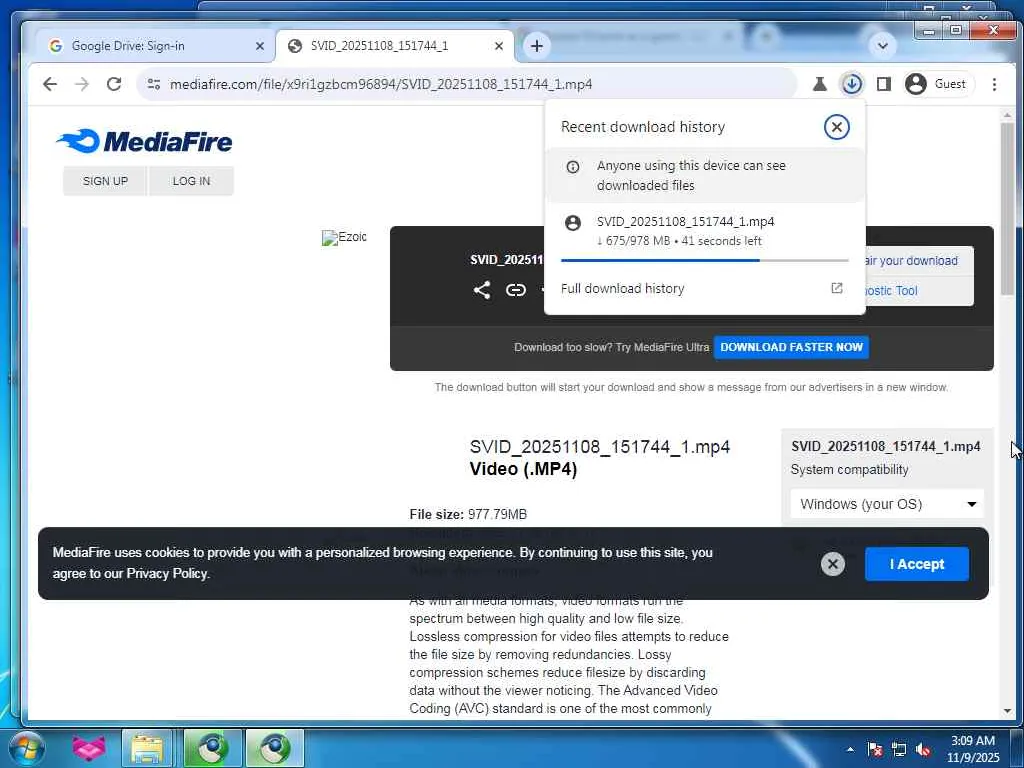Close the Google Drive: Sign-in tab
The height and width of the screenshot is (768, 1024).
[259, 46]
